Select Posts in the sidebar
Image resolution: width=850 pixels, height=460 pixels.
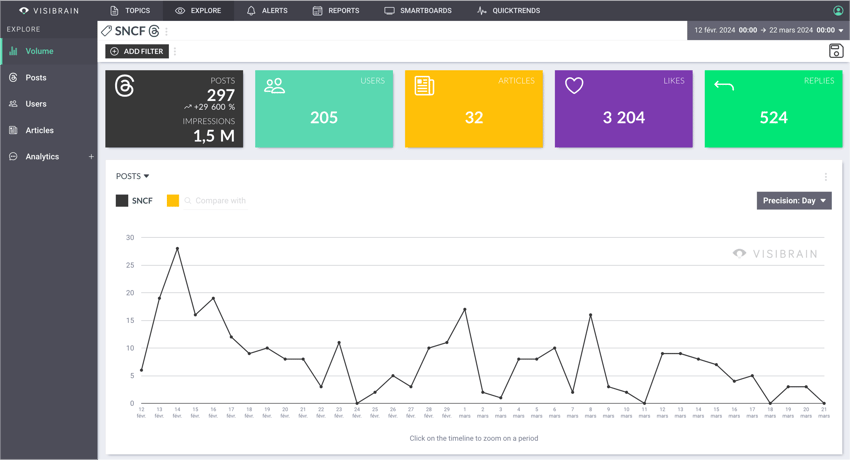click(x=49, y=77)
